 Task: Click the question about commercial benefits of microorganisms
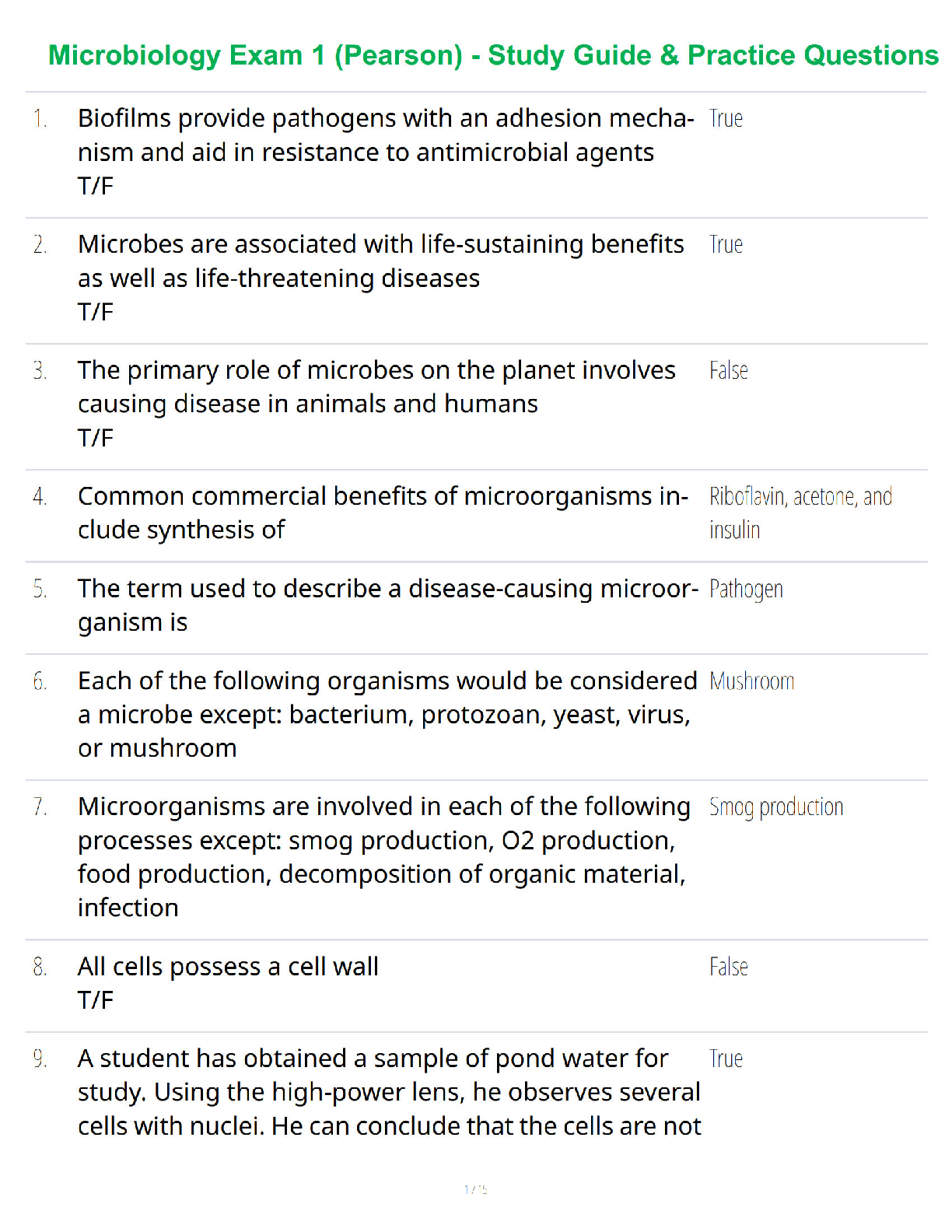383,513
